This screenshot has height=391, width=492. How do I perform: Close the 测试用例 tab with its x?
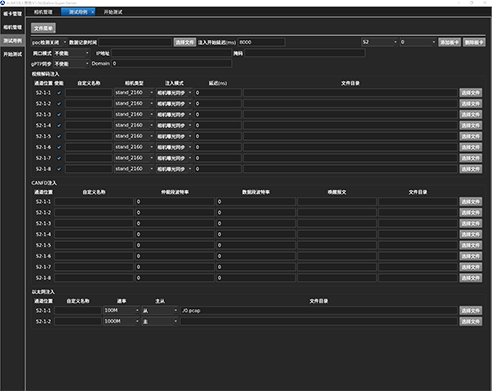point(92,12)
